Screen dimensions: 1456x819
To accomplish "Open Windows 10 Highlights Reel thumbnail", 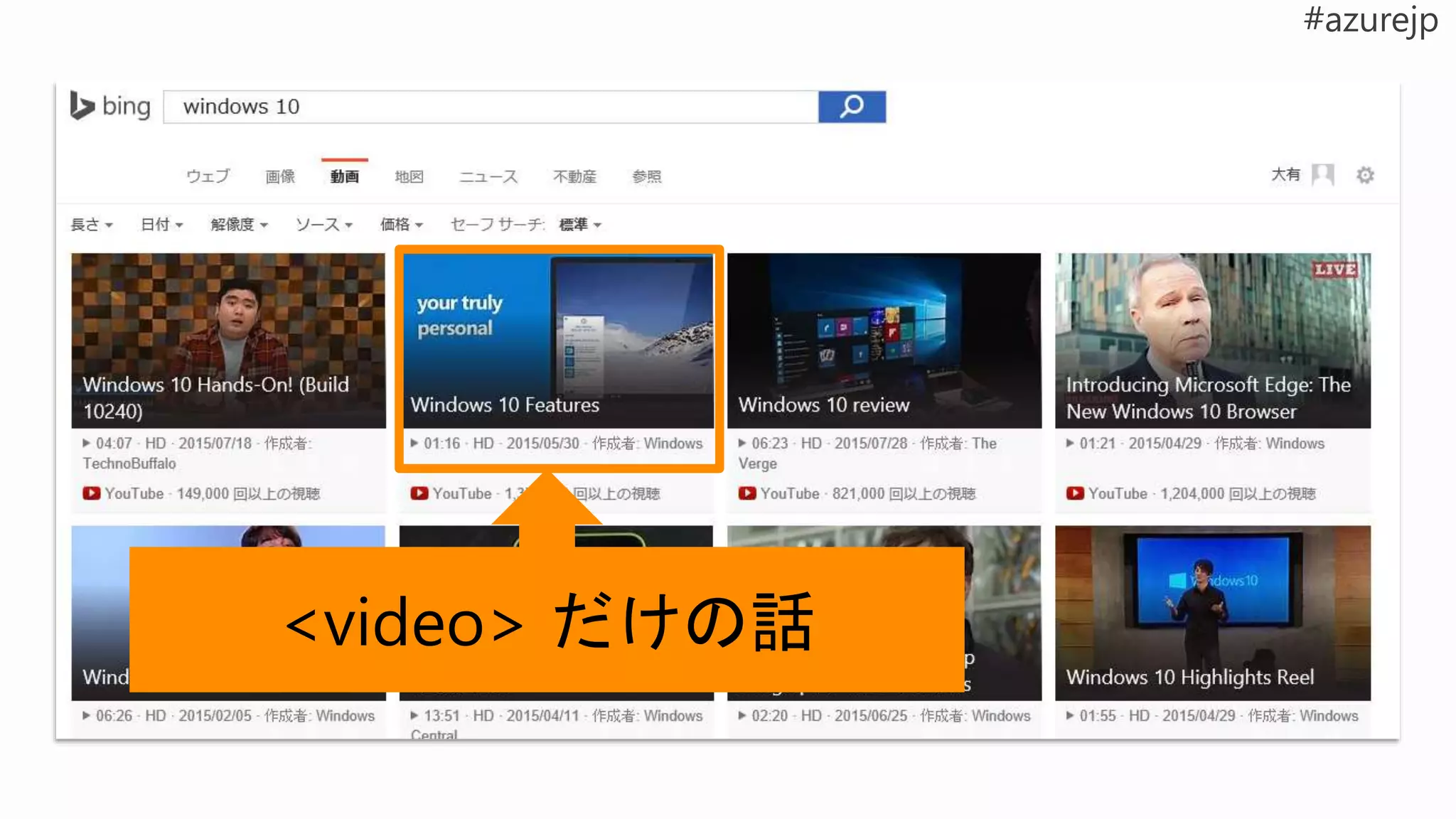I will point(1212,611).
